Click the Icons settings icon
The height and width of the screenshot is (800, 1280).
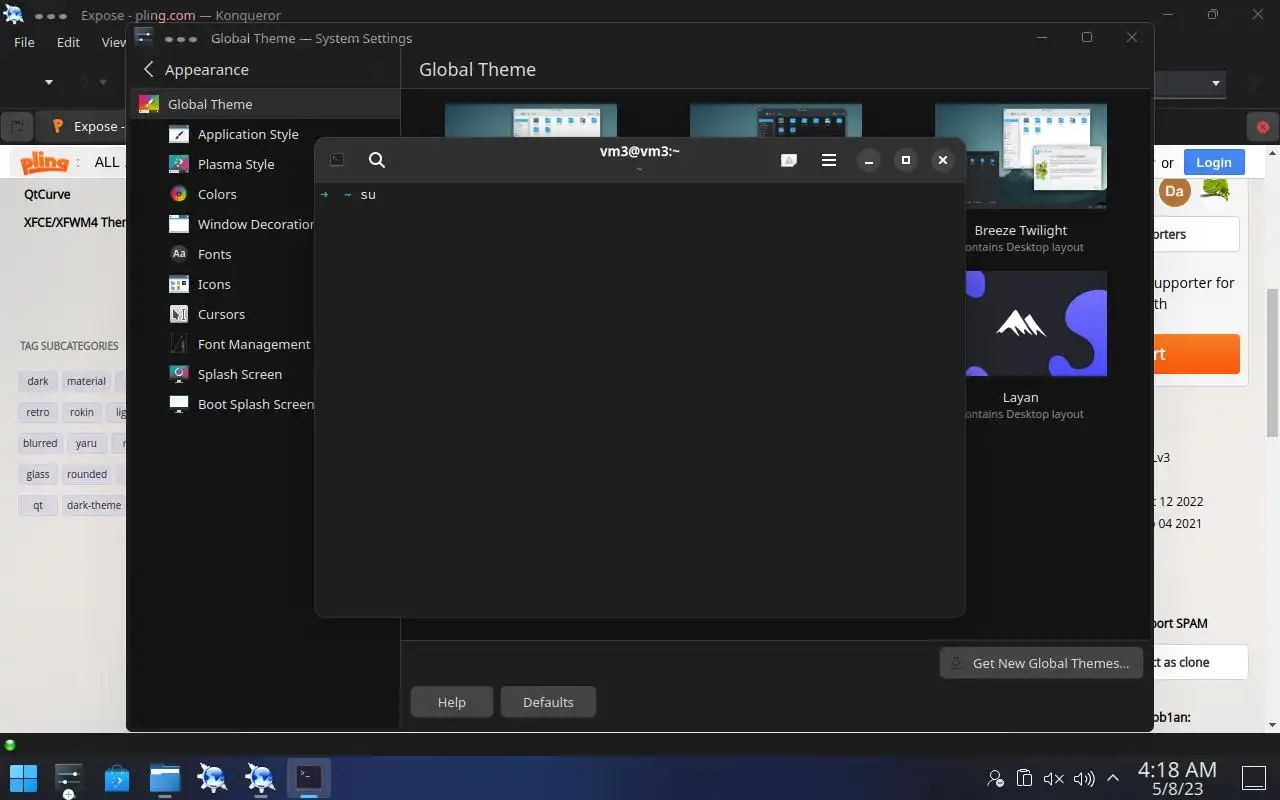pyautogui.click(x=179, y=284)
